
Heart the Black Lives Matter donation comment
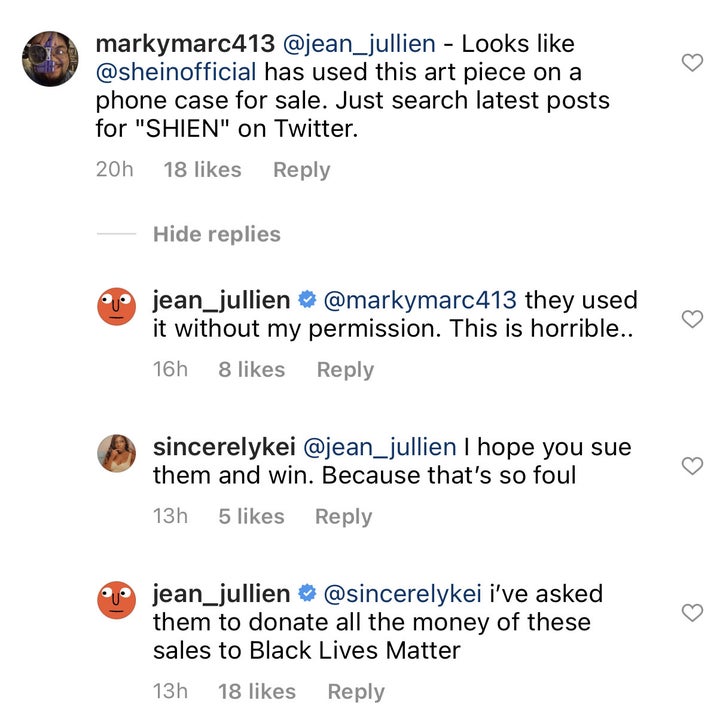(x=691, y=612)
